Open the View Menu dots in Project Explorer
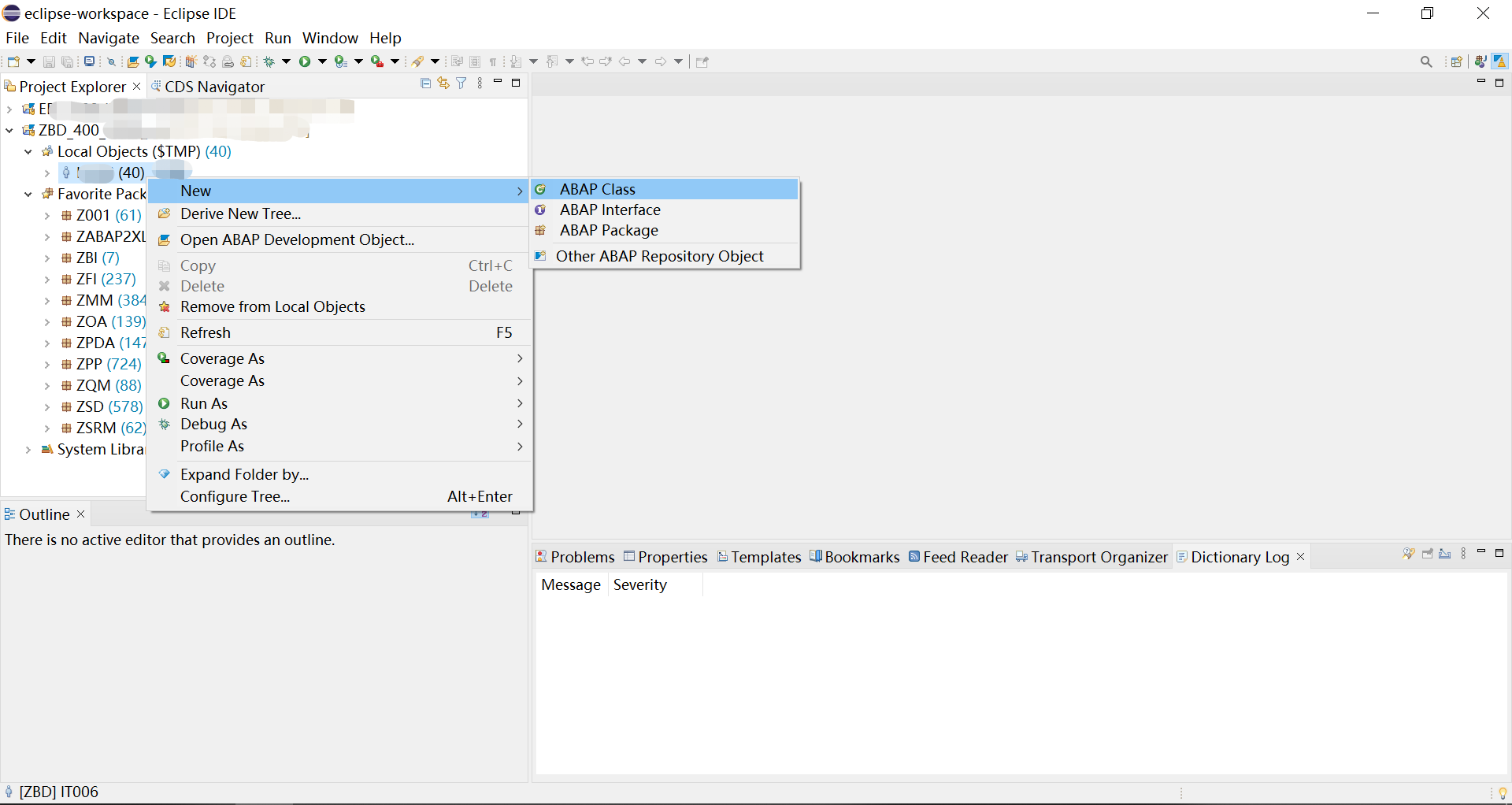 point(480,83)
